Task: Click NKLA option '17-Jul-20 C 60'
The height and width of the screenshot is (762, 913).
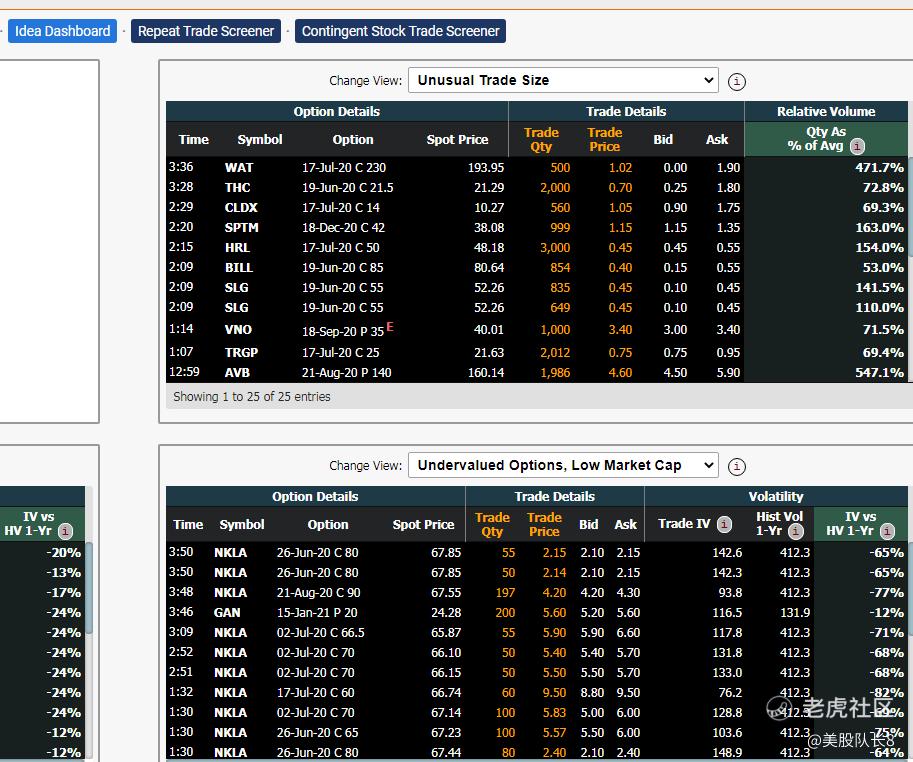Action: click(x=315, y=693)
